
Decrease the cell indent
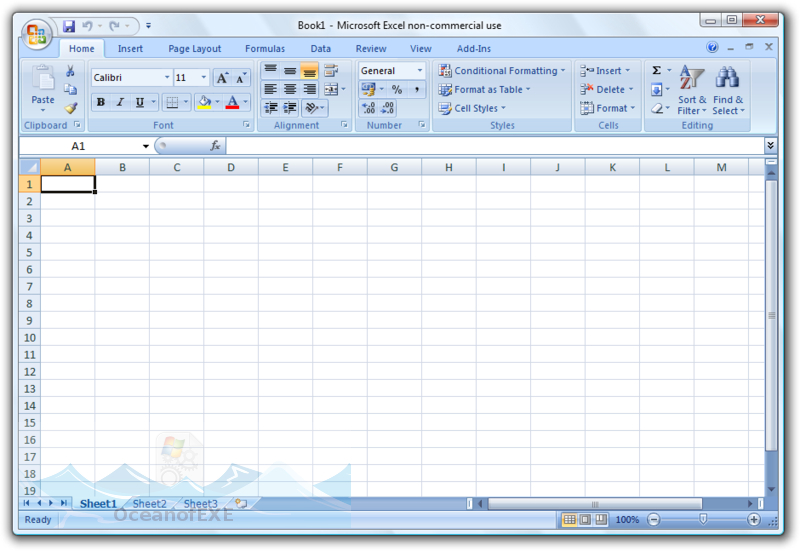270,108
